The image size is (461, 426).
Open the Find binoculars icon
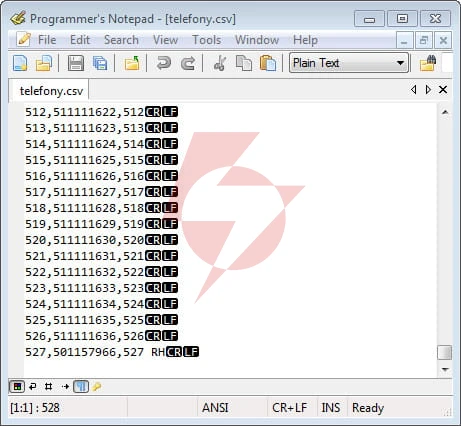(x=428, y=63)
